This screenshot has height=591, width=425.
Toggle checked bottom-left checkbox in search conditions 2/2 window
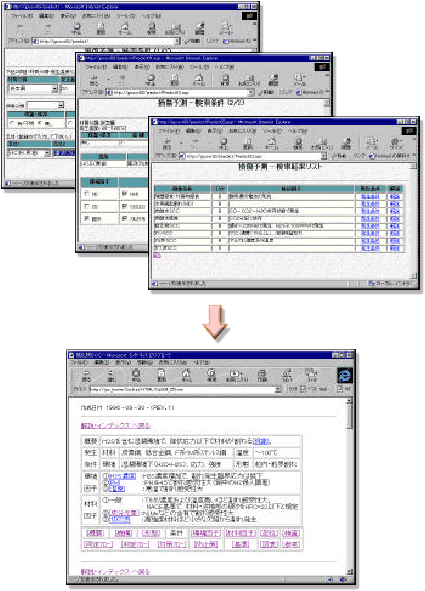tap(87, 218)
